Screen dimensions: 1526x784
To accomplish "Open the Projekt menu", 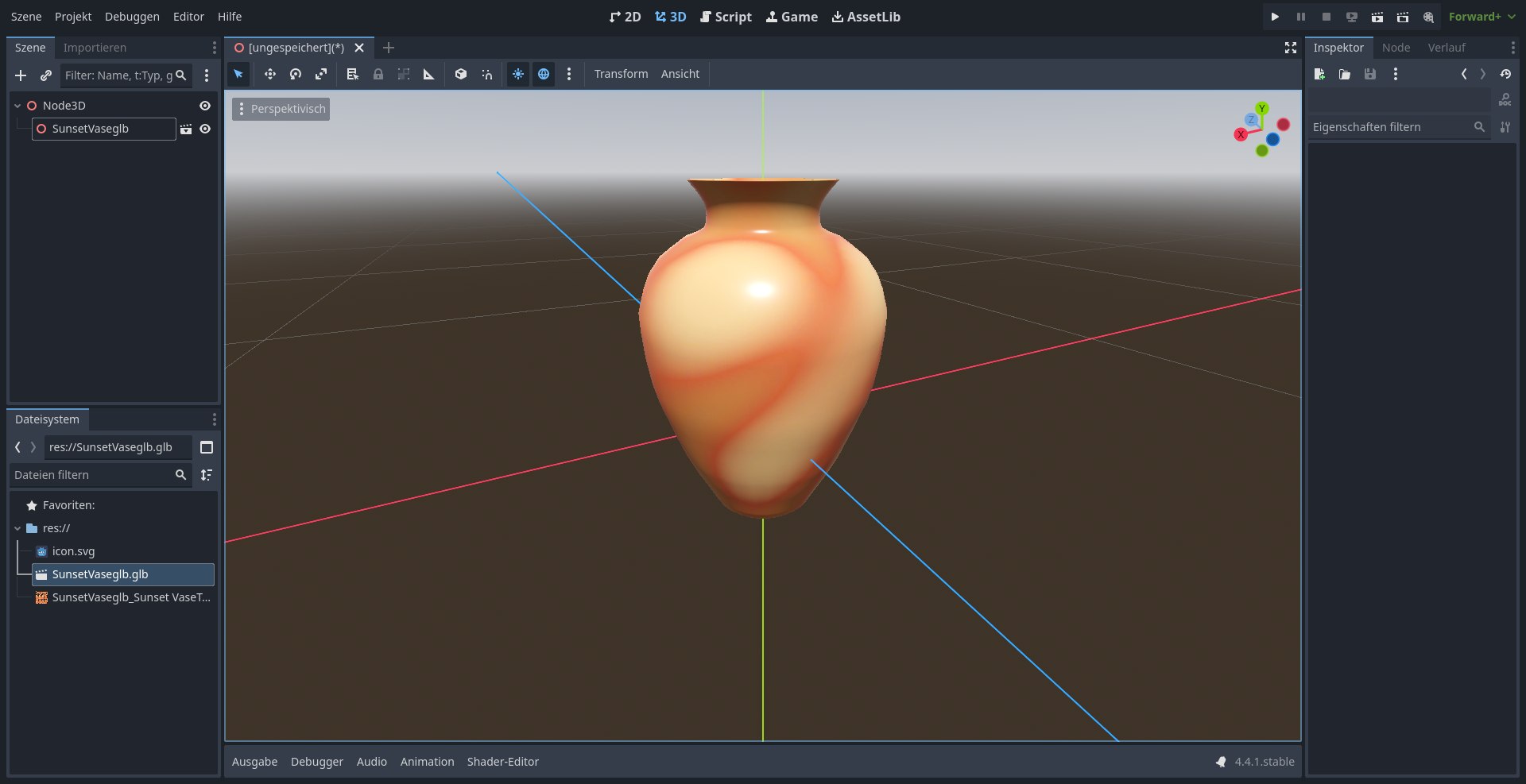I will pyautogui.click(x=73, y=17).
